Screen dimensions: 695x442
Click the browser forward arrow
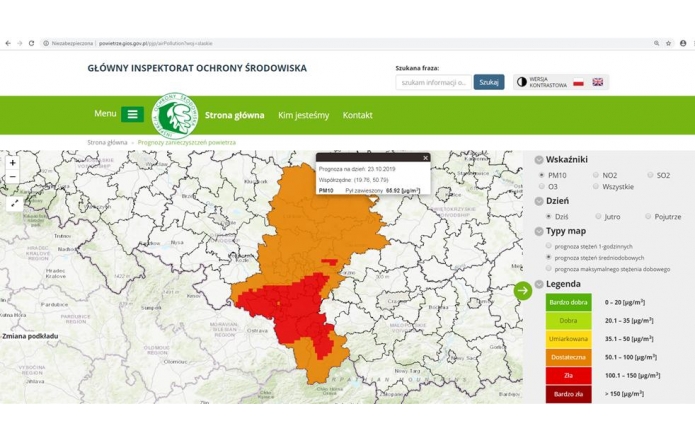click(x=20, y=43)
